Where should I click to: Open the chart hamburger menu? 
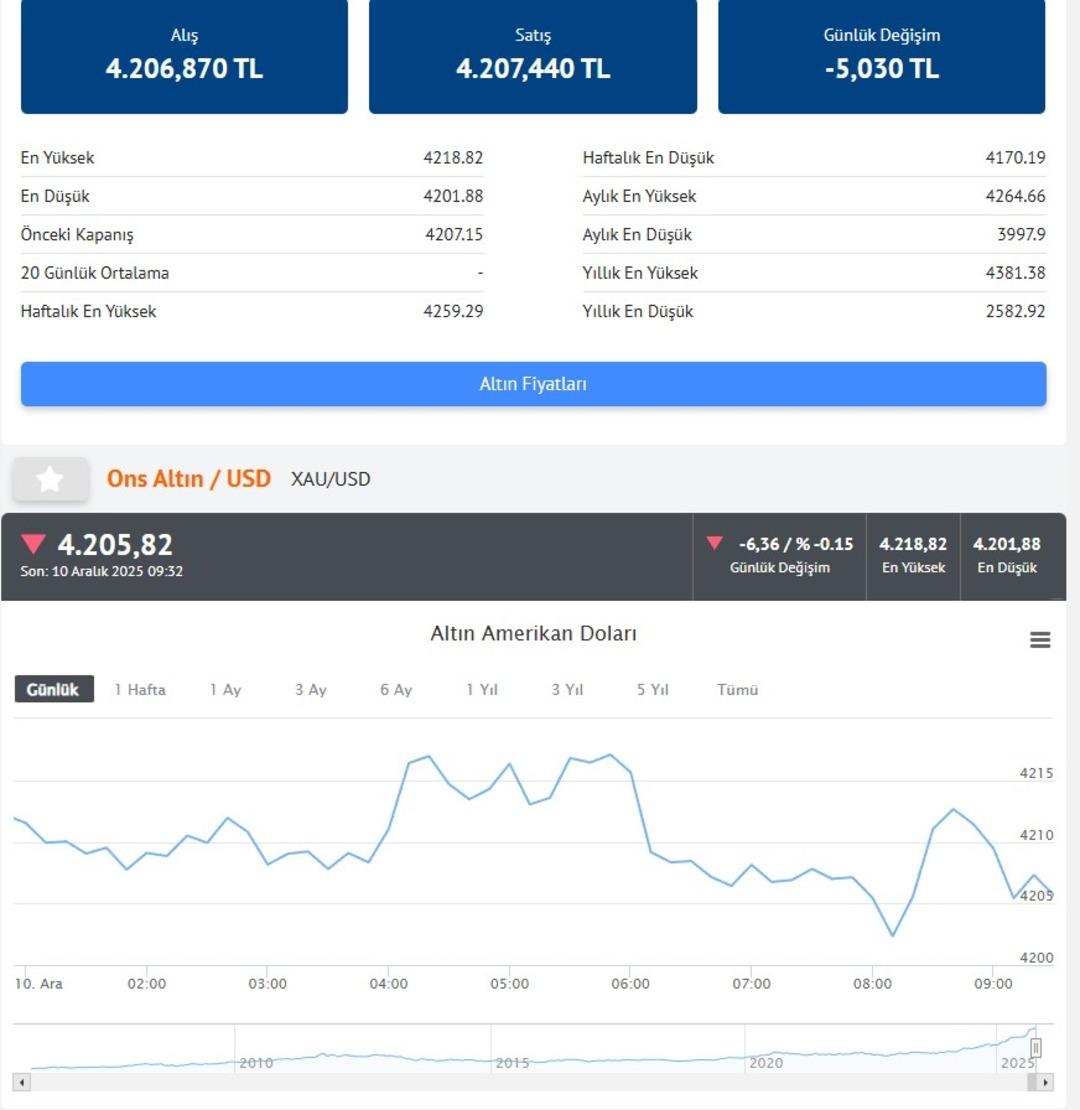1040,640
